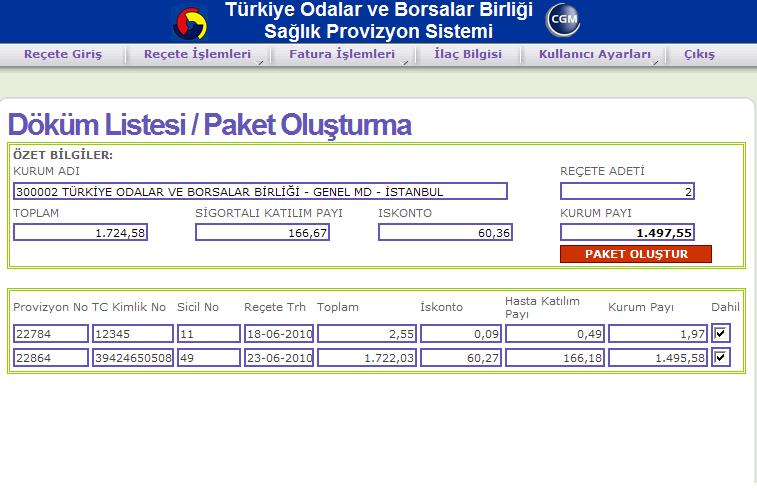Screen dimensions: 757x499
Task: Click Hasta Katılım Payı cell 166,18
Action: pos(555,358)
